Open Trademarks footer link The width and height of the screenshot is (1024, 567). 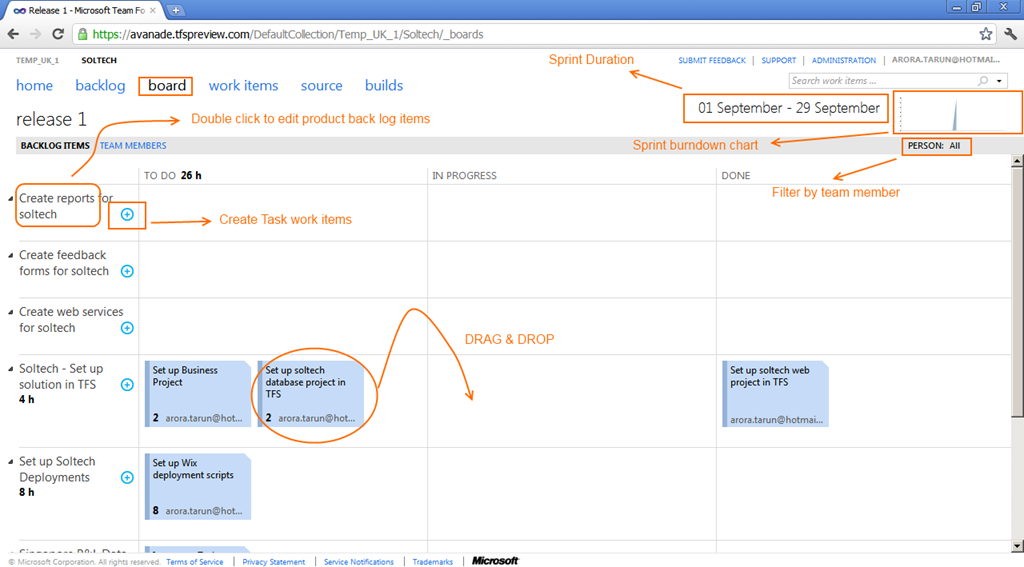(432, 562)
